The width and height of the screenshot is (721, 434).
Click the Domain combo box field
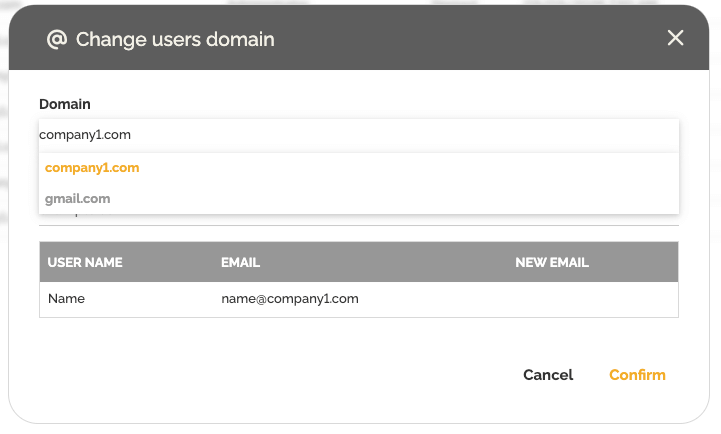click(x=358, y=135)
